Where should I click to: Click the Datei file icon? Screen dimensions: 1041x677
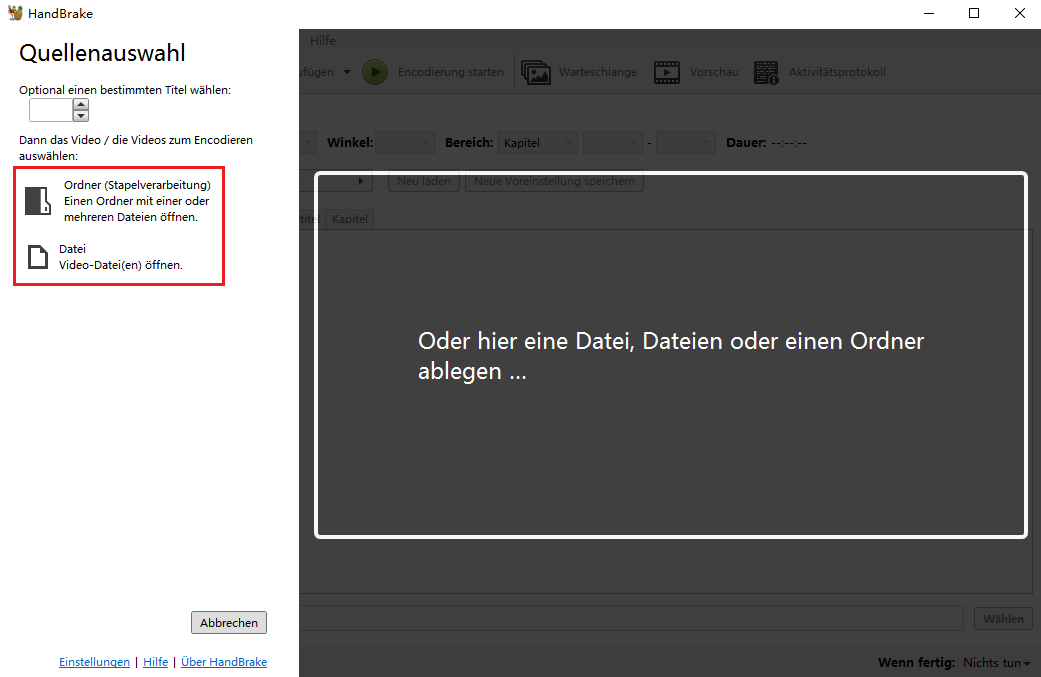37,257
